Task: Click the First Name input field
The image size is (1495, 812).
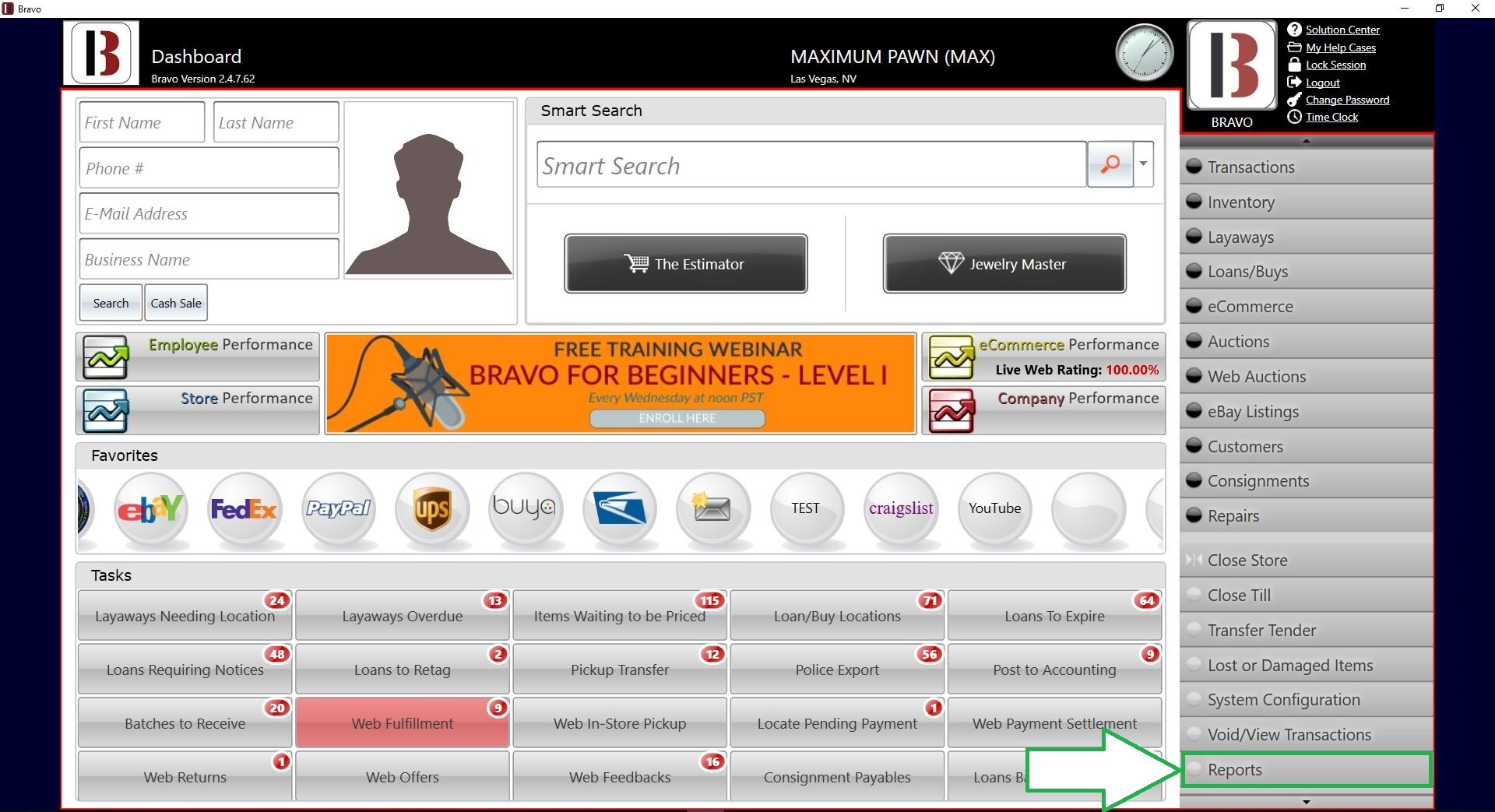Action: 142,123
